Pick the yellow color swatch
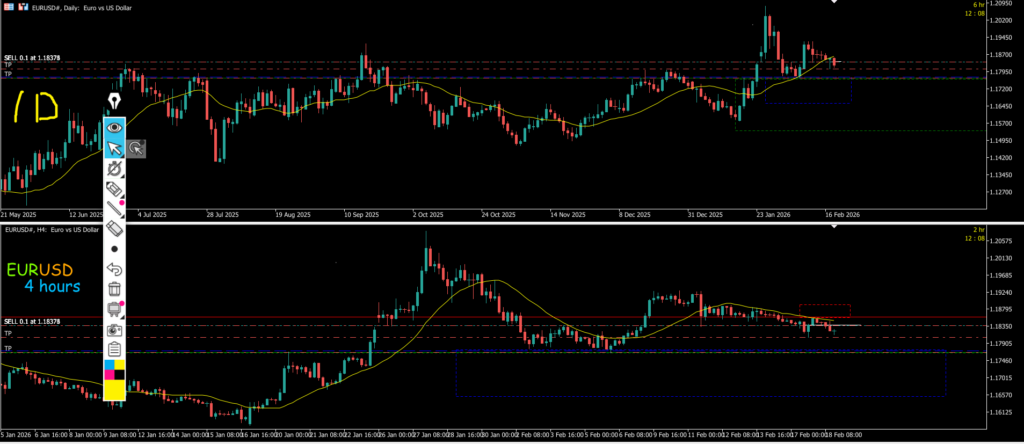 116,388
